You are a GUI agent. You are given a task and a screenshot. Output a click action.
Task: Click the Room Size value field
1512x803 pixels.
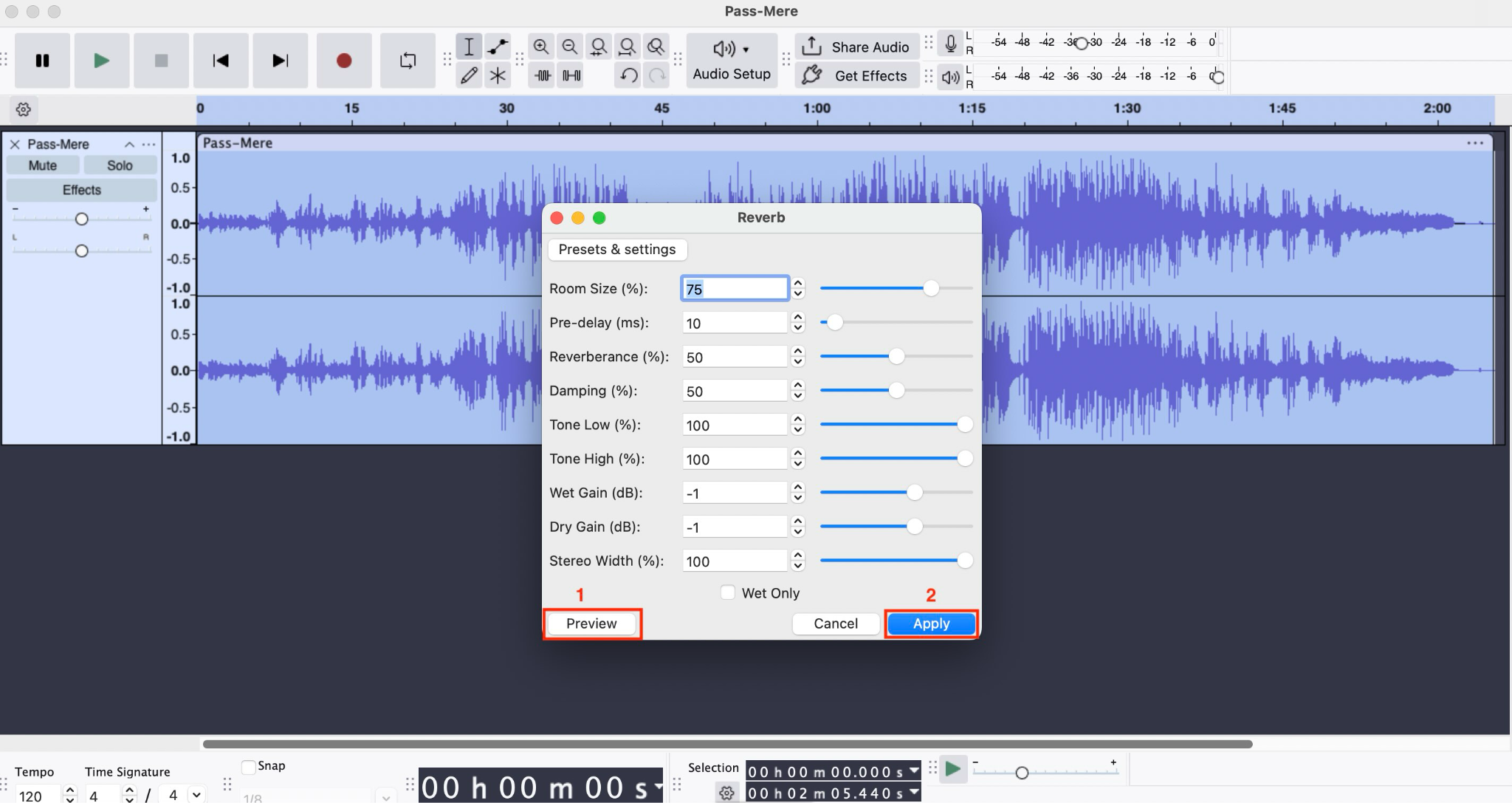pos(735,289)
